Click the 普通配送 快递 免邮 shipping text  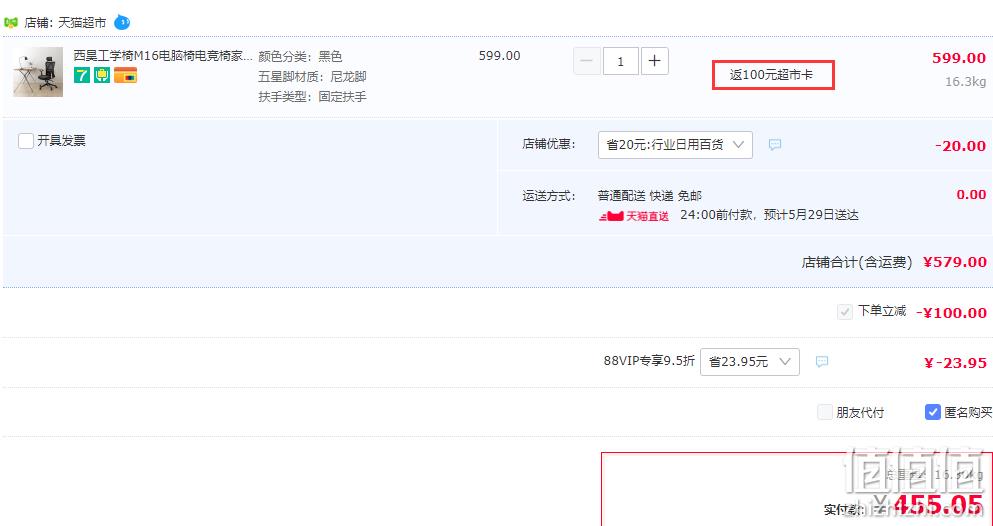(650, 196)
